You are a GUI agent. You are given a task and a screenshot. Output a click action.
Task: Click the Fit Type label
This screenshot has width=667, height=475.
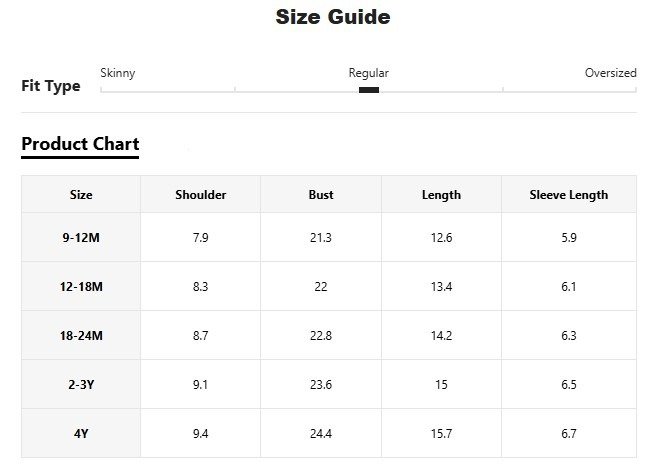pos(51,86)
